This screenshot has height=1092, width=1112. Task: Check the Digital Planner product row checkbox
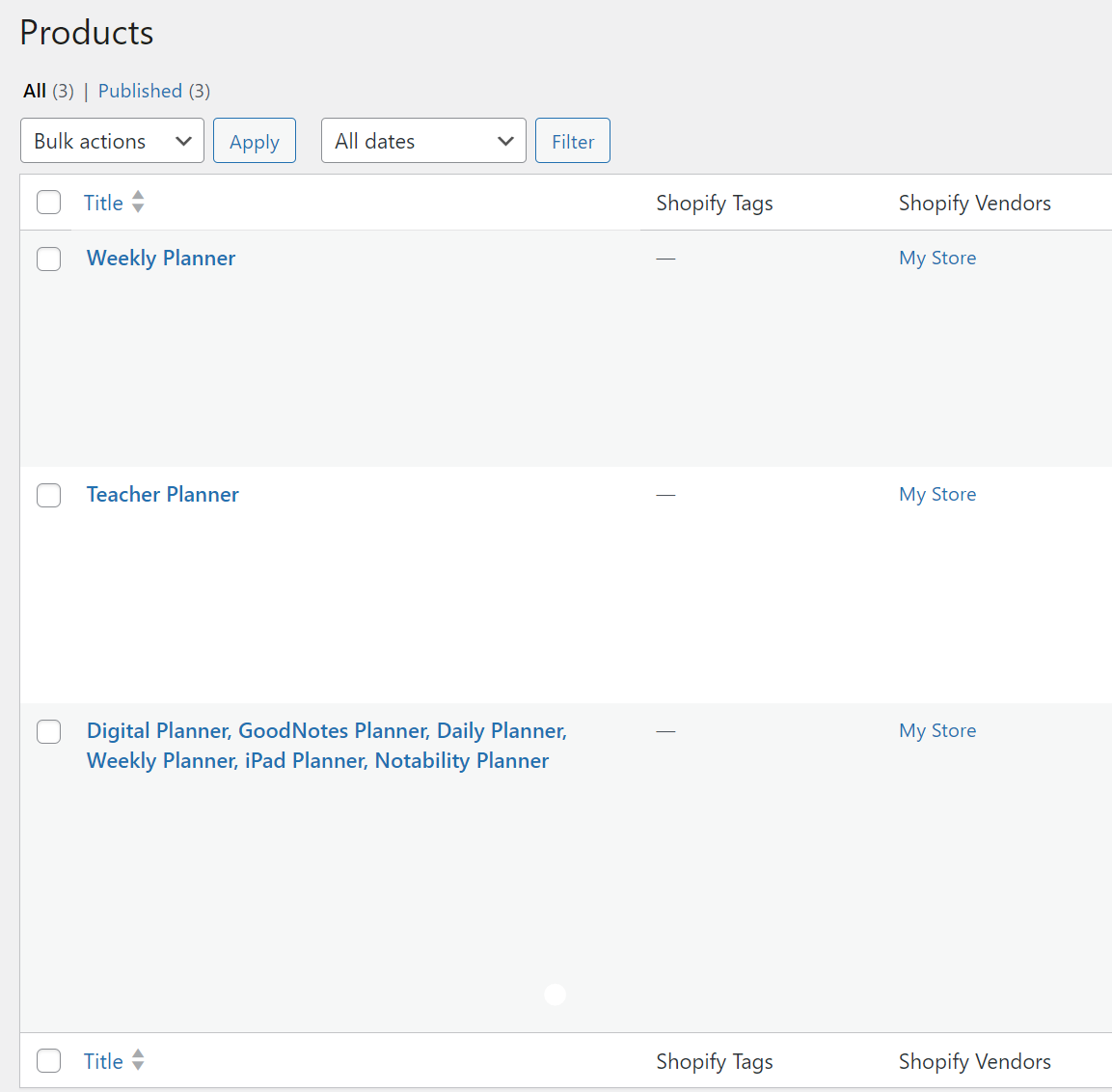pos(48,731)
